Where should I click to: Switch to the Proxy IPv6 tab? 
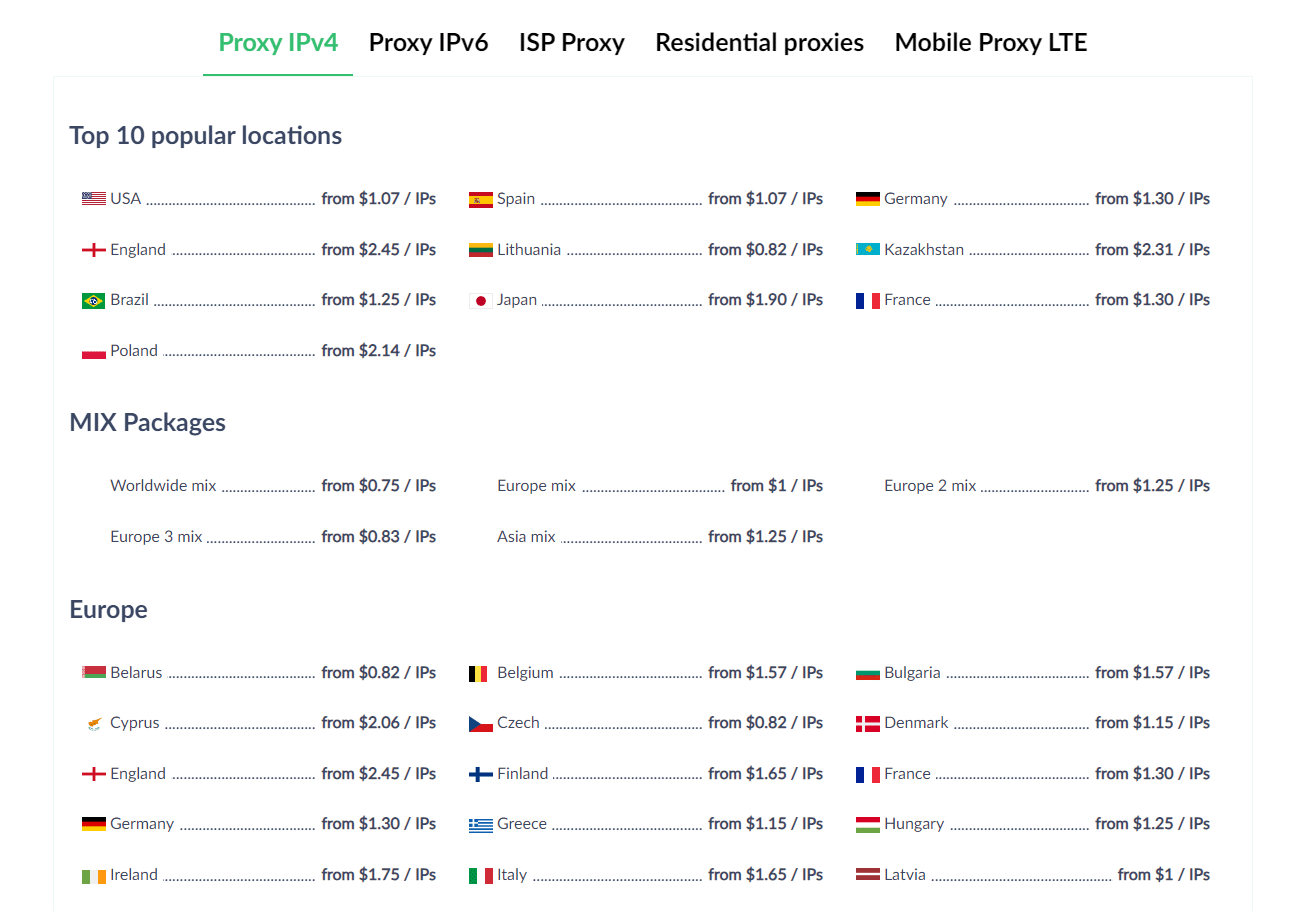428,43
